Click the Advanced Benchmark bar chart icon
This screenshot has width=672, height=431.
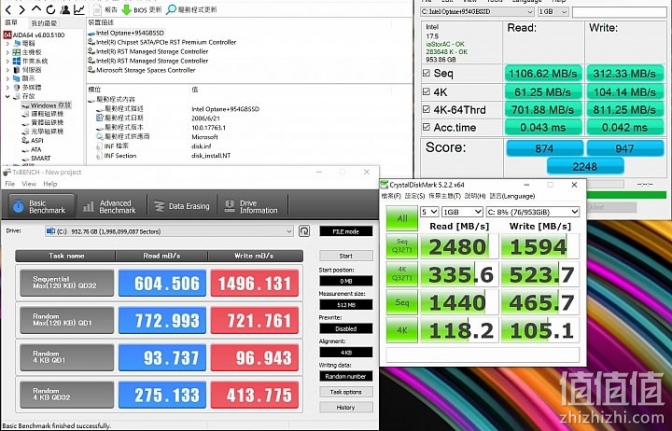[88, 207]
